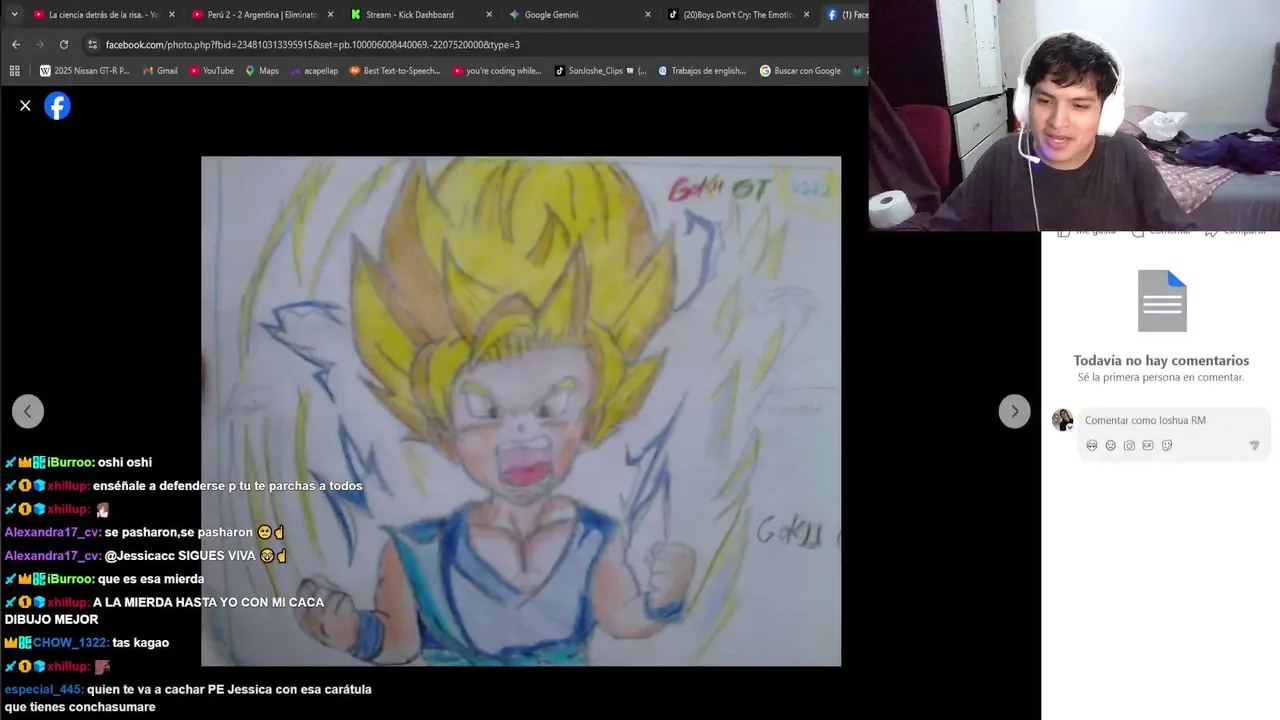Close the photo viewer with the X
Image resolution: width=1280 pixels, height=720 pixels.
(25, 105)
